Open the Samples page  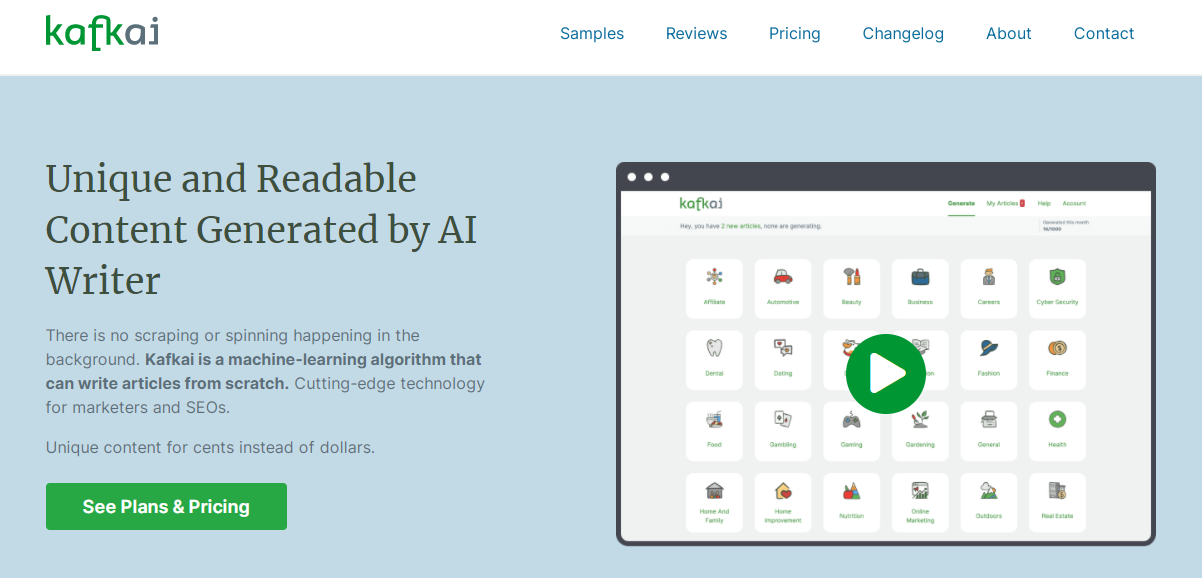(592, 33)
